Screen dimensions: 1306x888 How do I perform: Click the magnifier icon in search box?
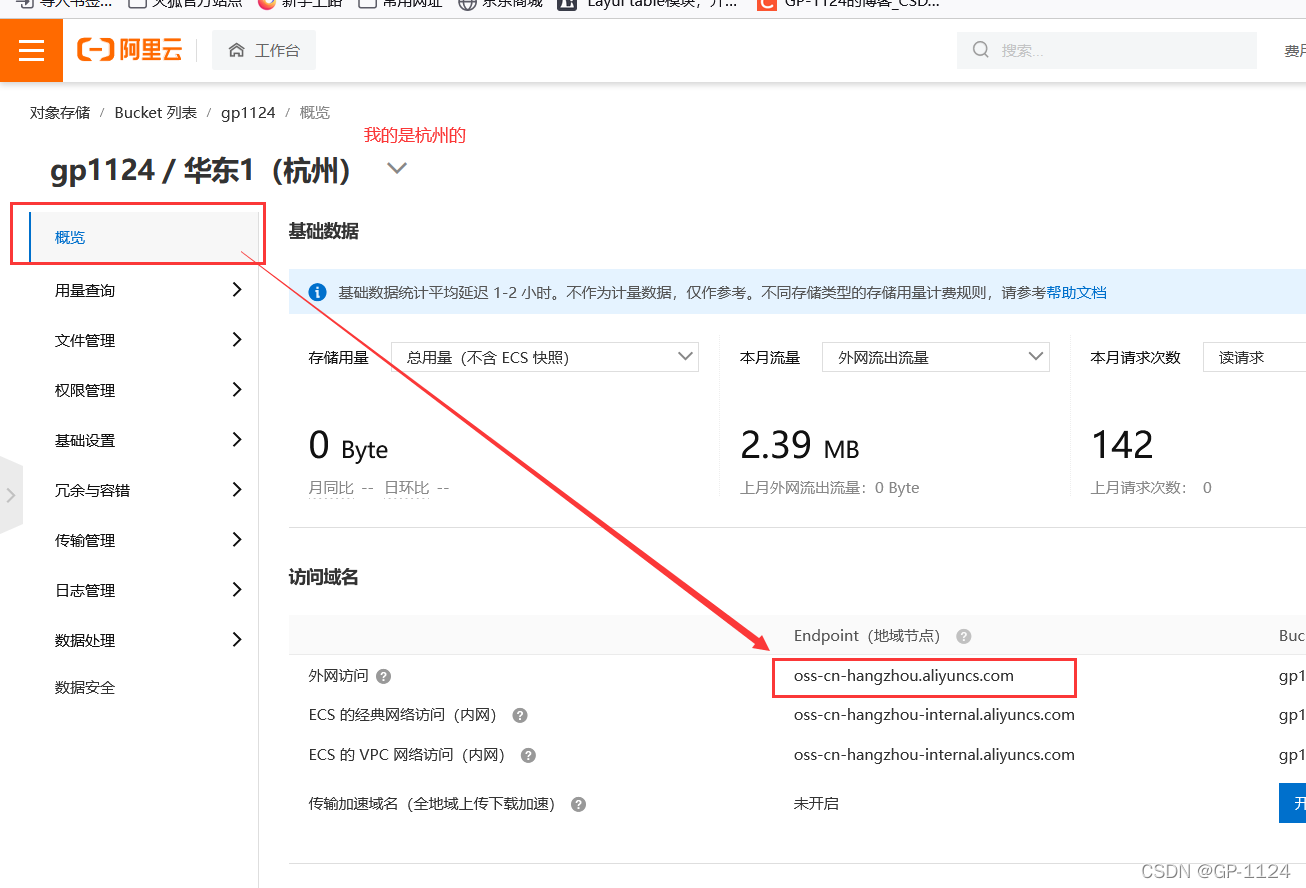click(981, 50)
